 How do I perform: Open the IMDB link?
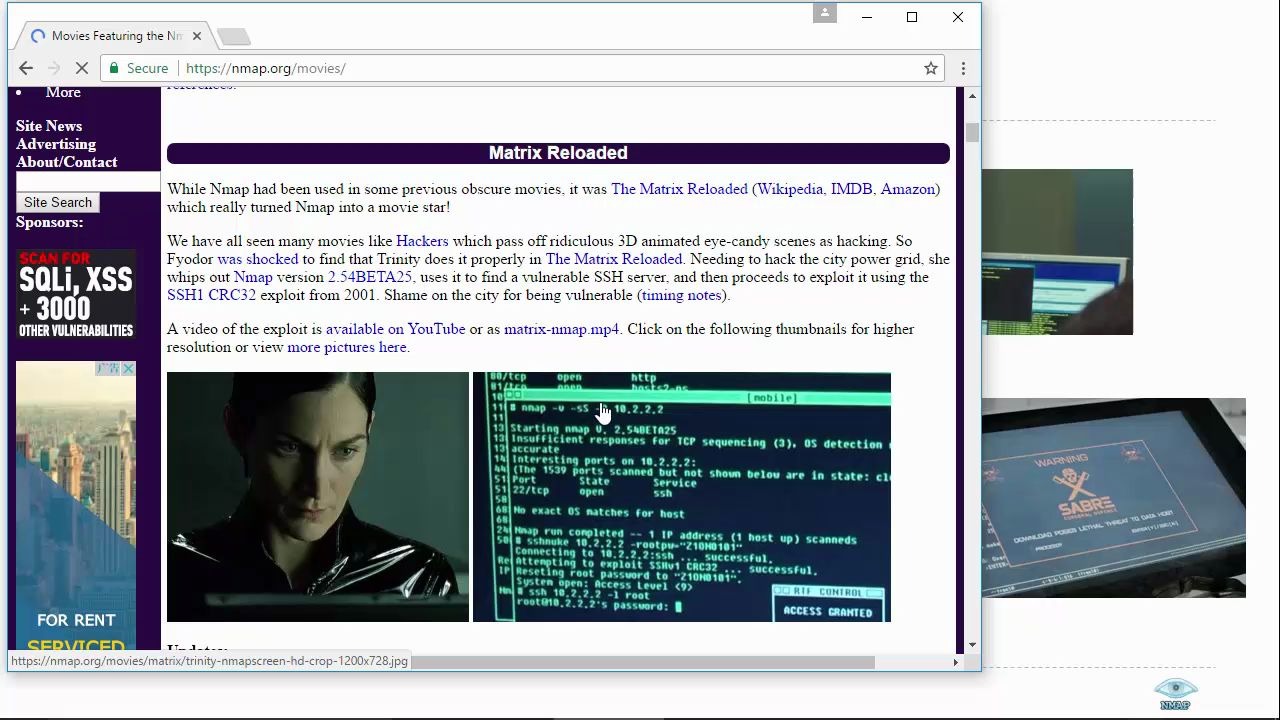click(851, 189)
